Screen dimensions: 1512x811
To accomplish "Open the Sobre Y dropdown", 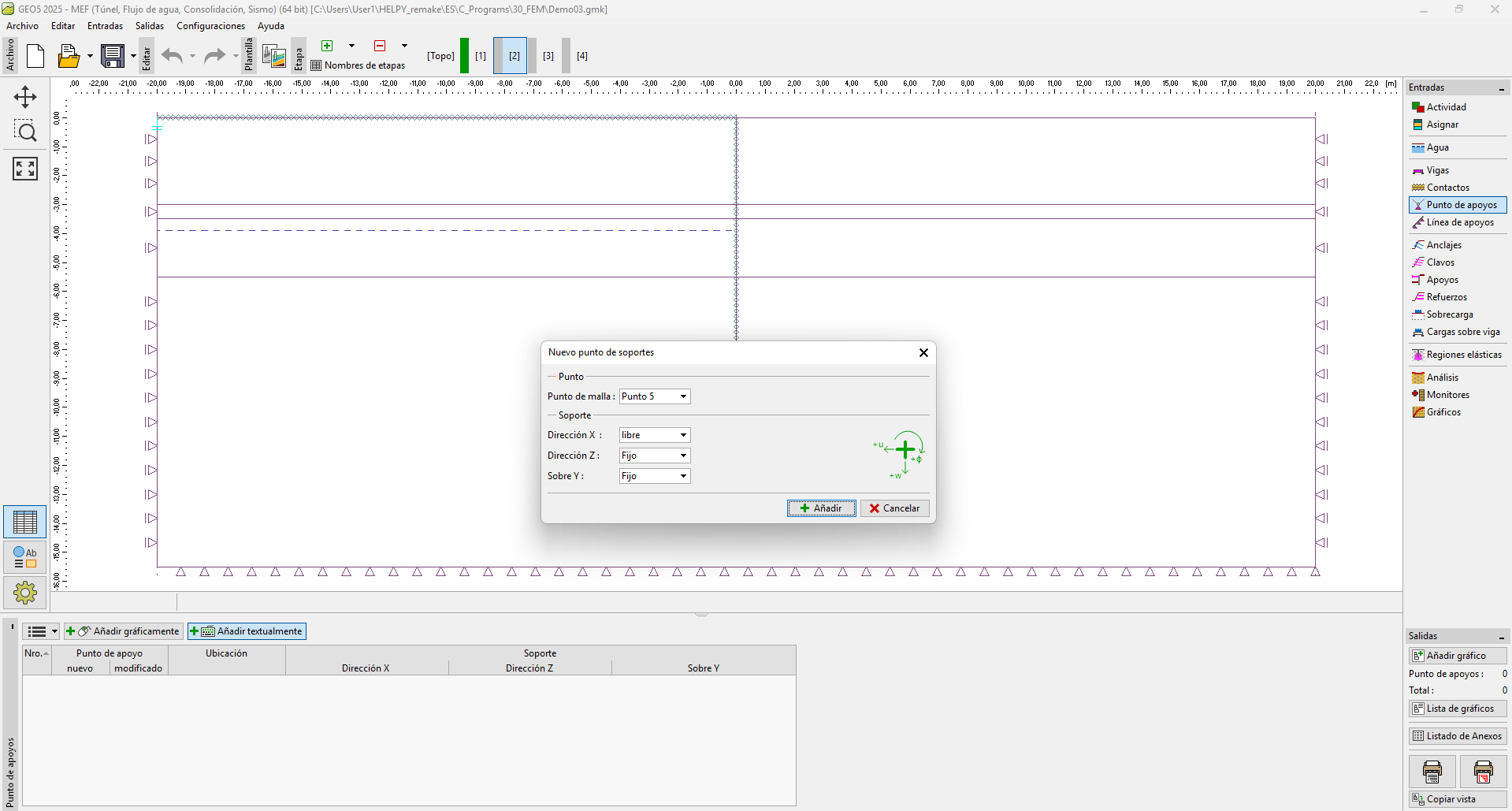I will point(683,476).
